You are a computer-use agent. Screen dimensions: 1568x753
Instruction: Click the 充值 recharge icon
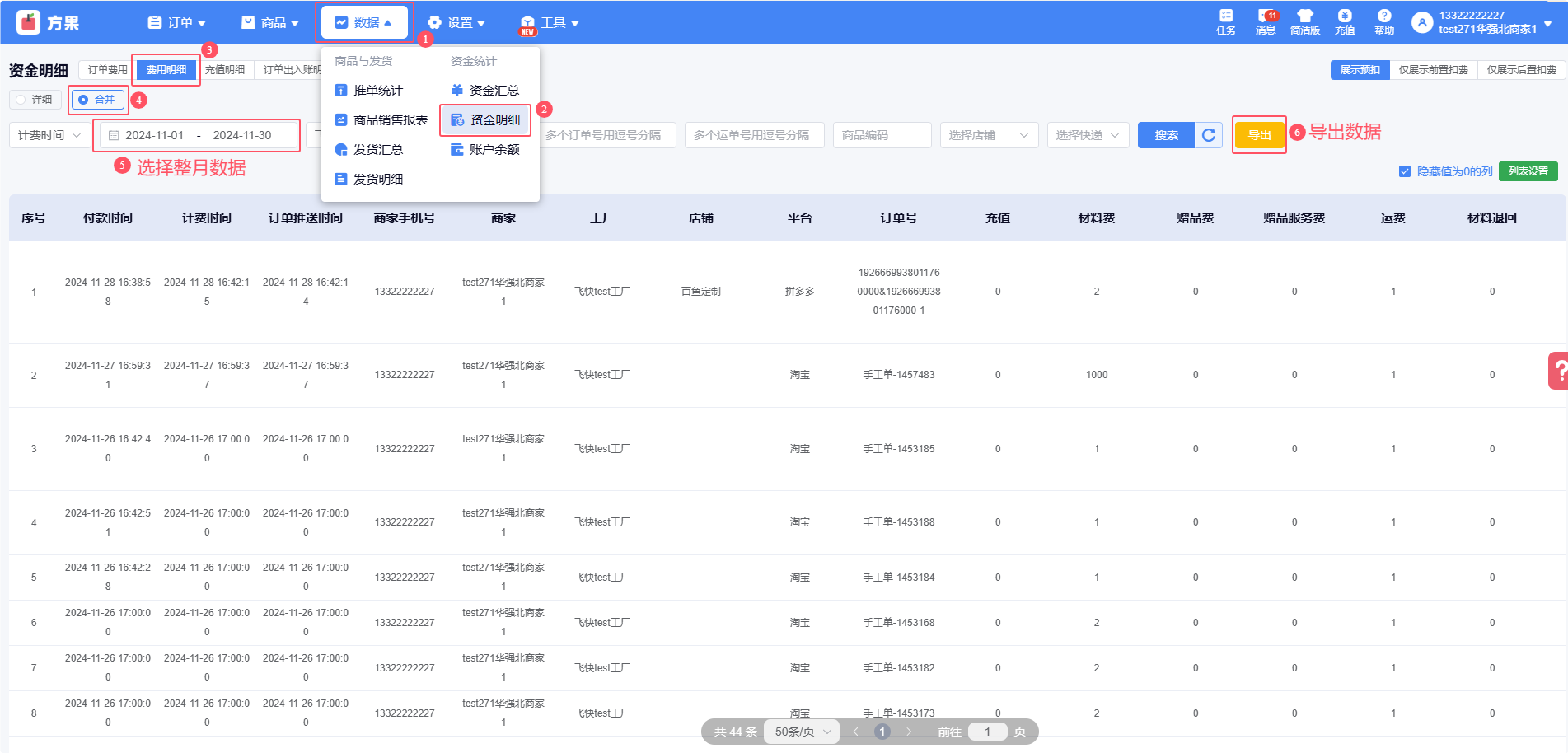(x=1345, y=21)
